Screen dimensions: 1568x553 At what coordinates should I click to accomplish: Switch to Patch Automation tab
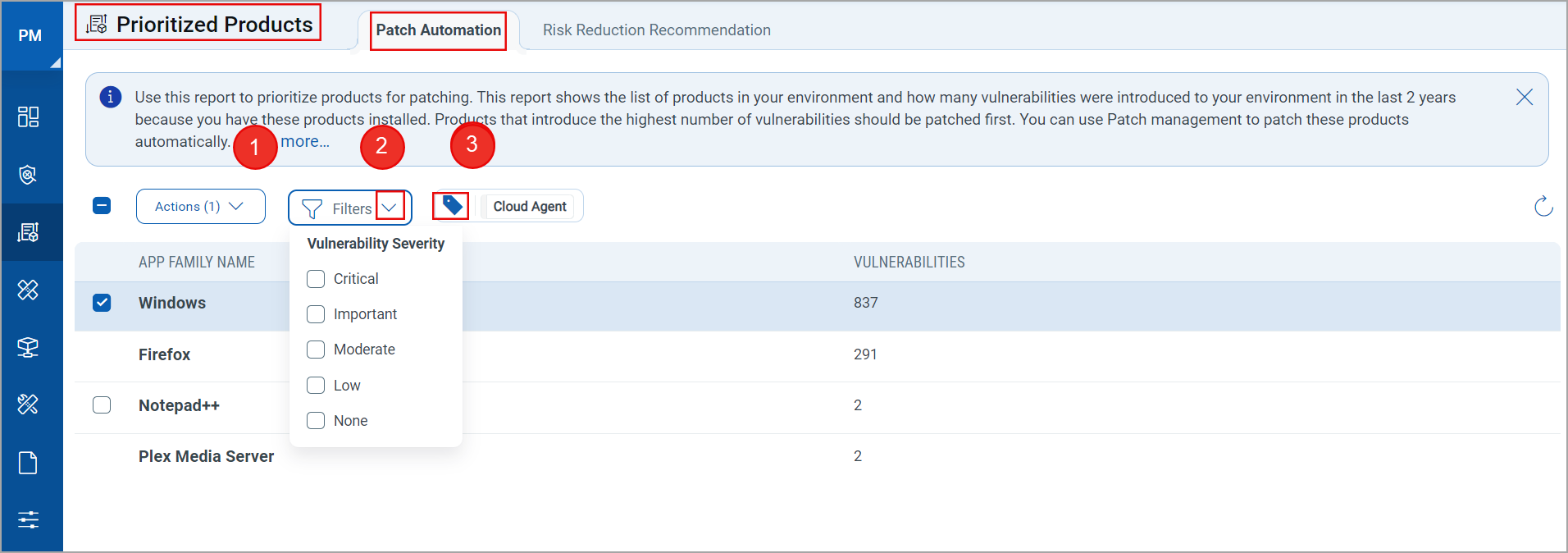[438, 30]
